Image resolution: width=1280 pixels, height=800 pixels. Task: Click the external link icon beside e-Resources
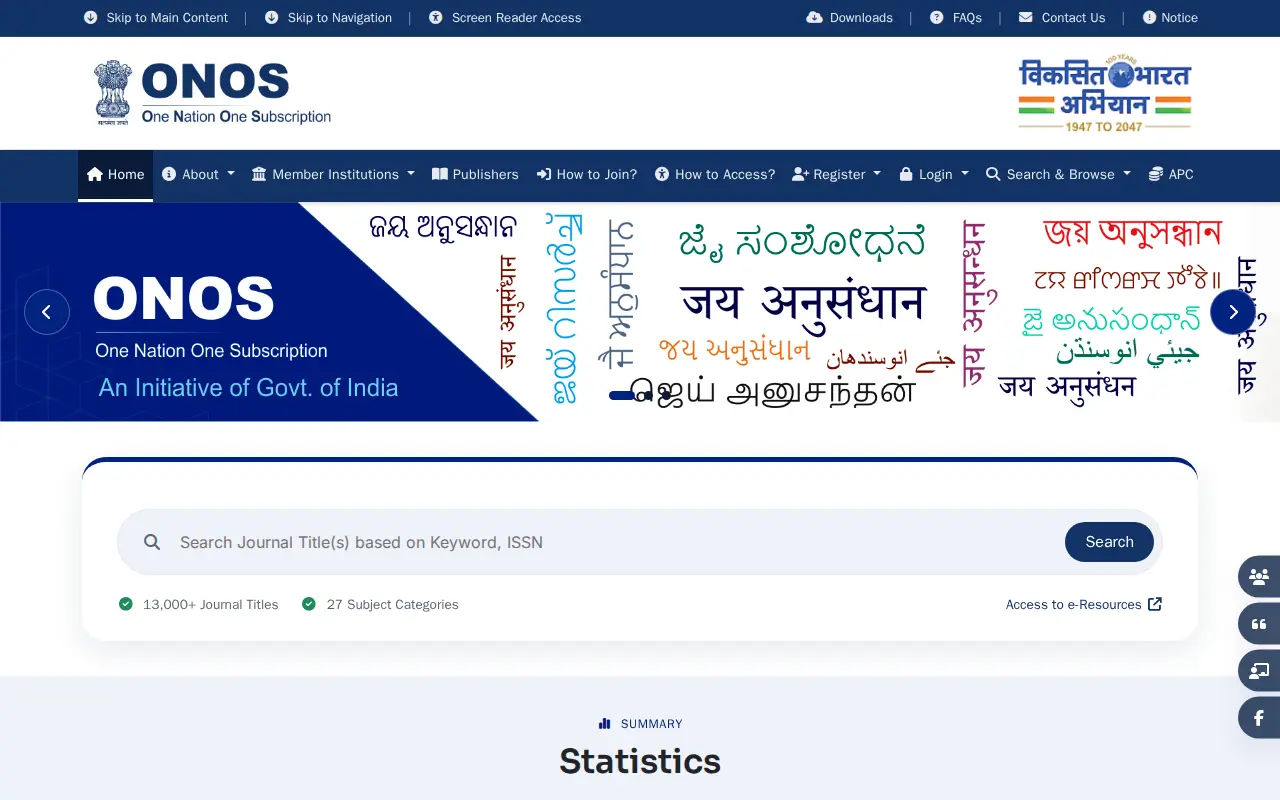coord(1155,604)
